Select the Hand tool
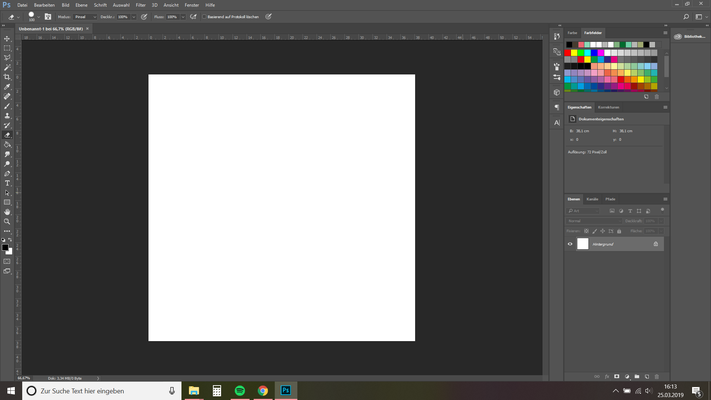 click(x=7, y=212)
